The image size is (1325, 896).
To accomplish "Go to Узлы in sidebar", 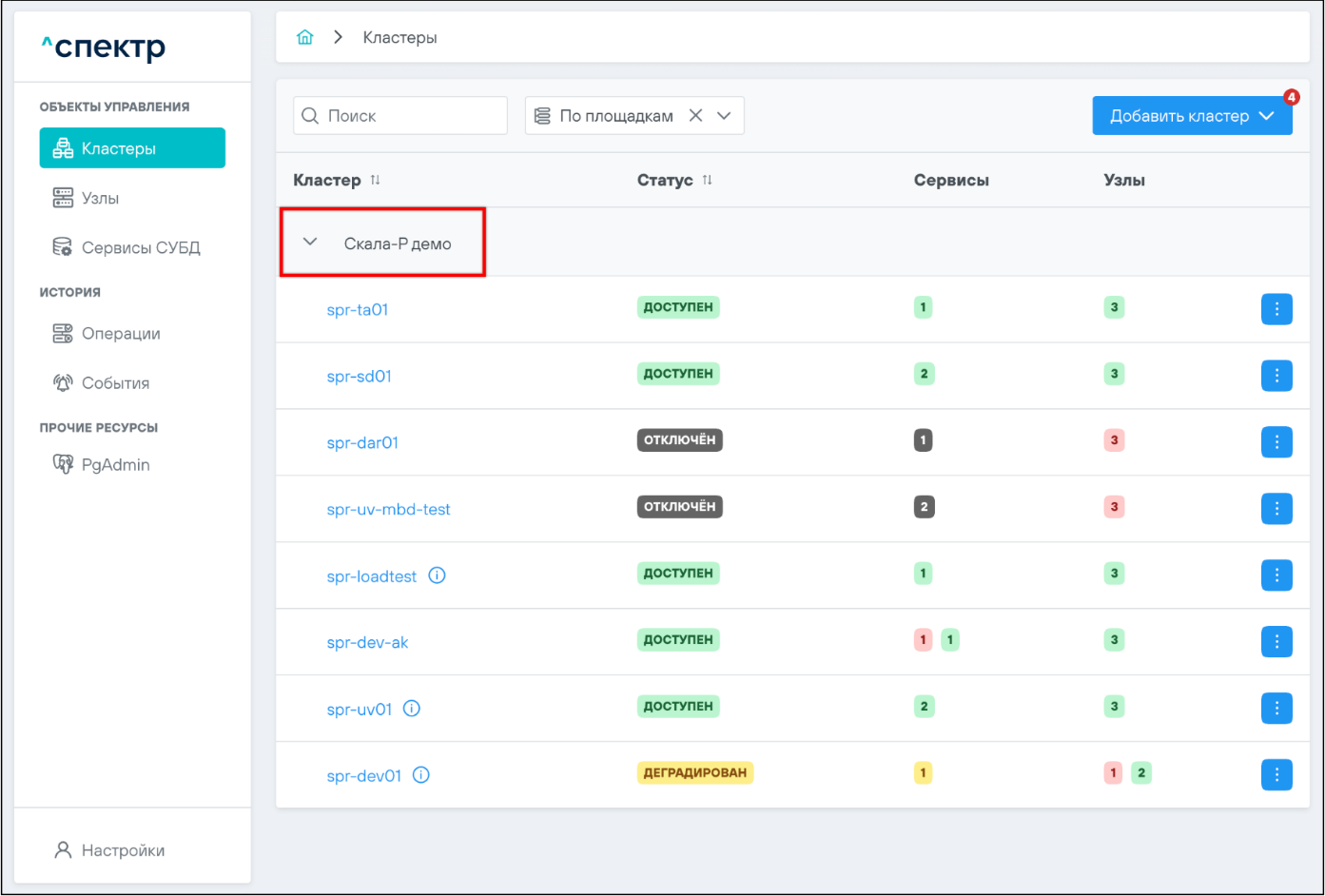I will tap(100, 198).
